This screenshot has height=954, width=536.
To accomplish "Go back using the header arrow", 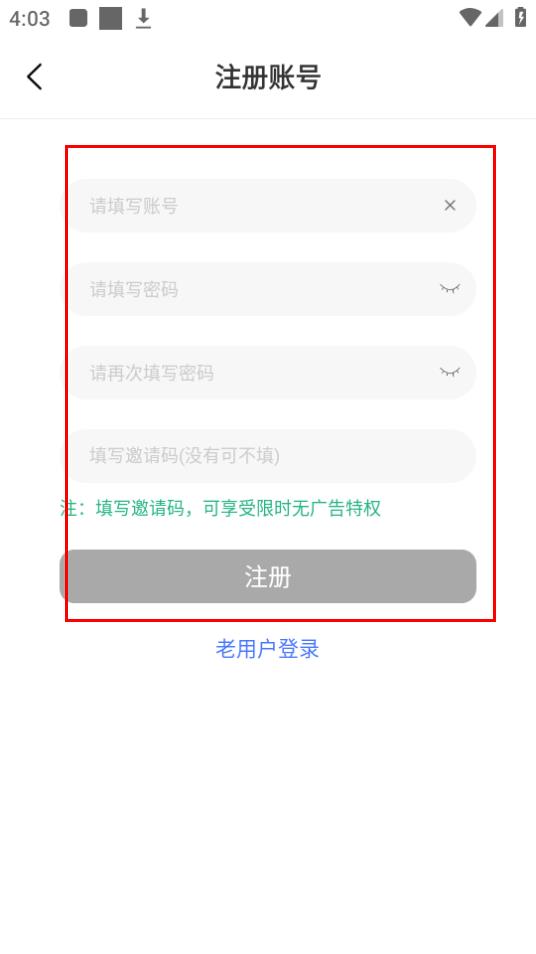I will coord(35,77).
